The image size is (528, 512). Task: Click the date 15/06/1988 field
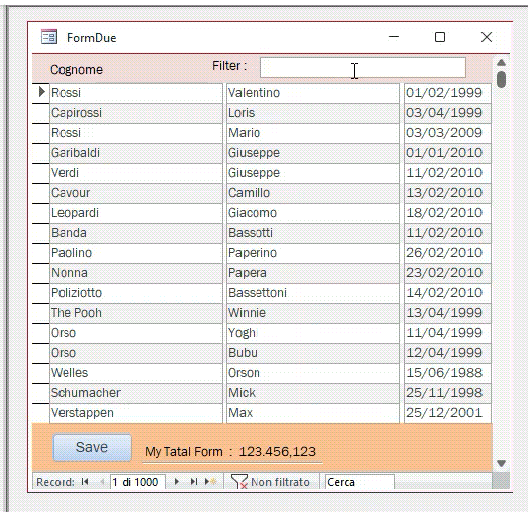coord(448,373)
